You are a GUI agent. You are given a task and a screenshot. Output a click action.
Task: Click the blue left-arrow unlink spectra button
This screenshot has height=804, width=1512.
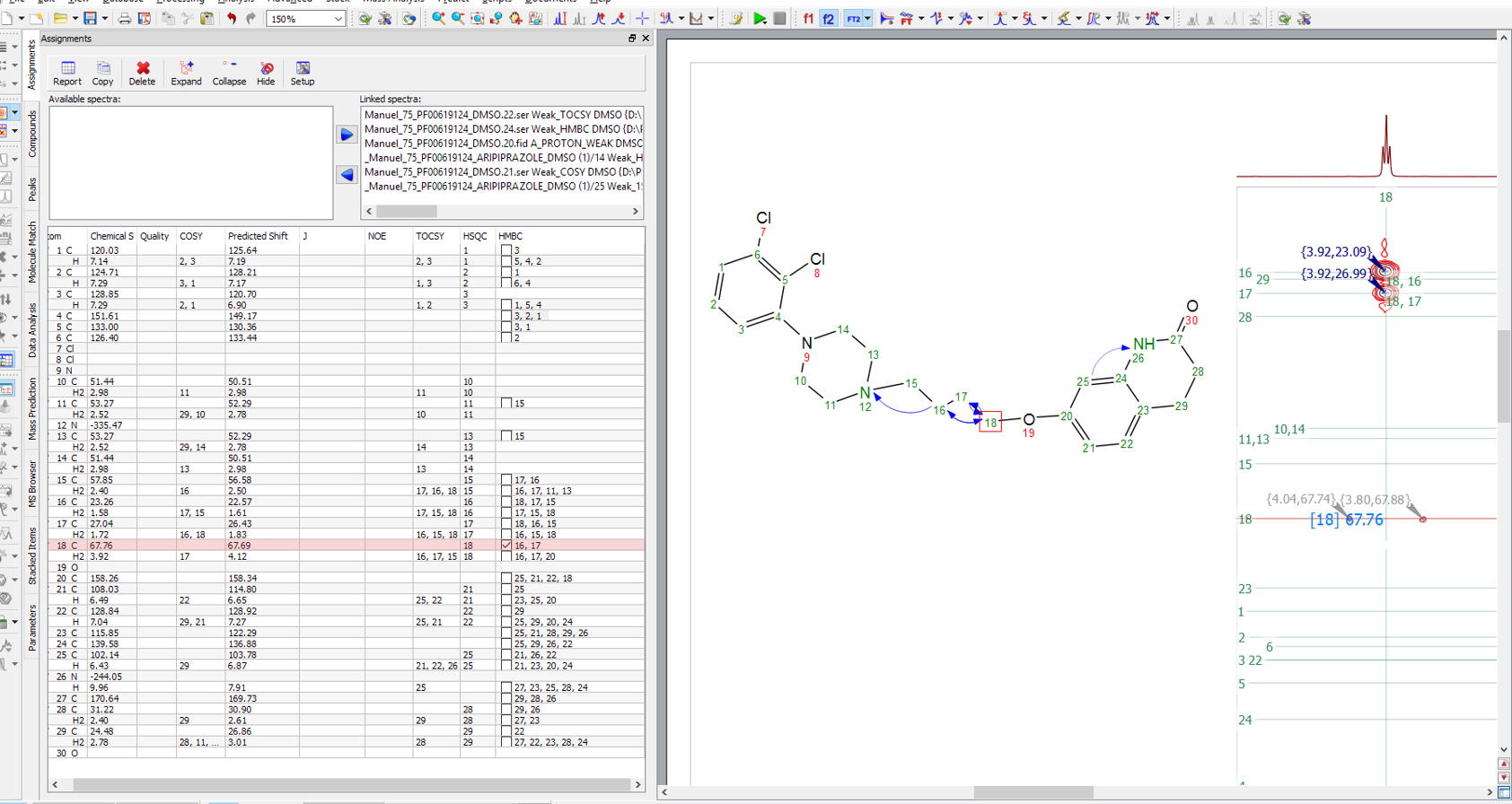[347, 174]
